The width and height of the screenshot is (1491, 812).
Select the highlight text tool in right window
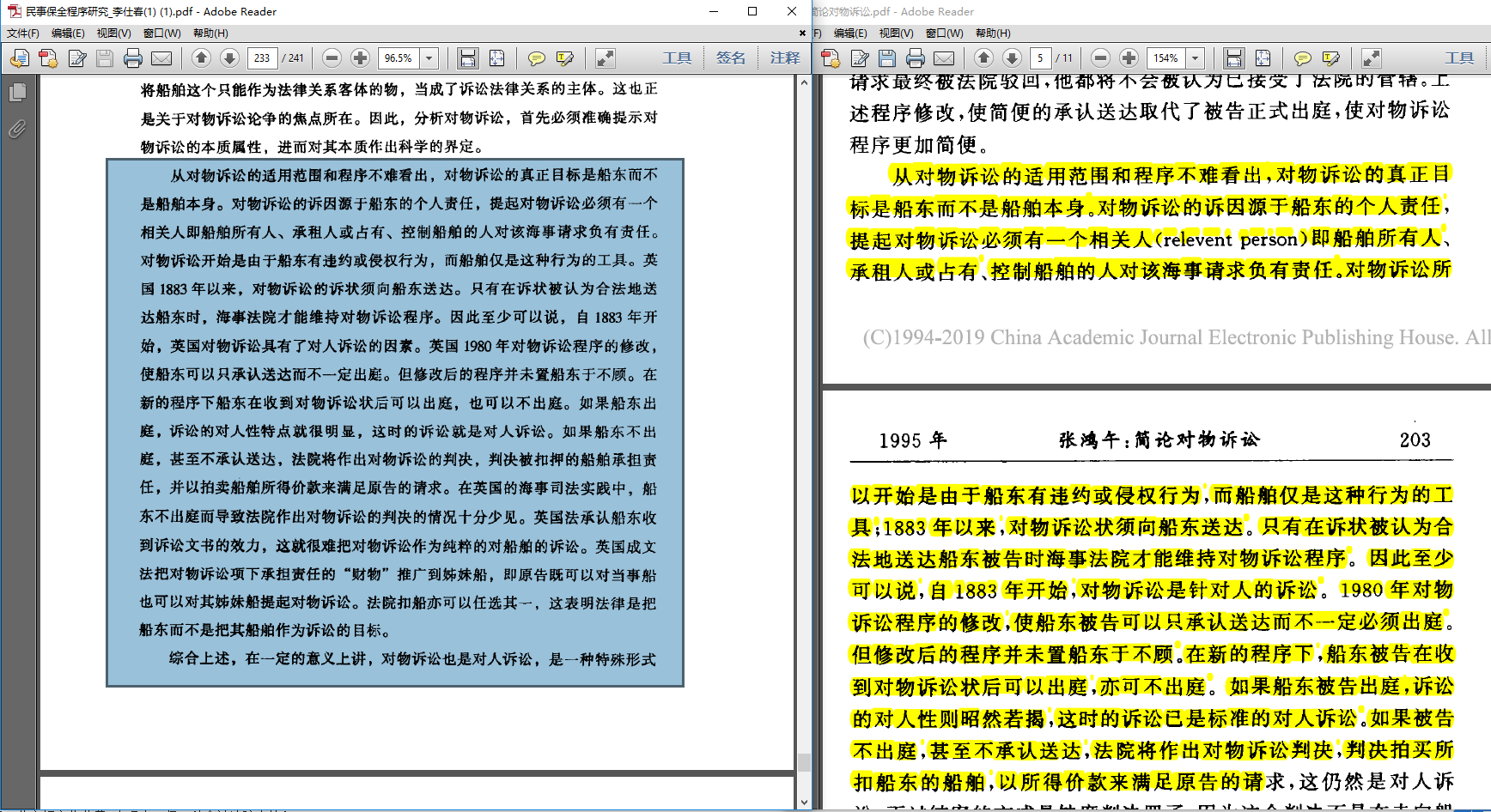pos(1330,58)
